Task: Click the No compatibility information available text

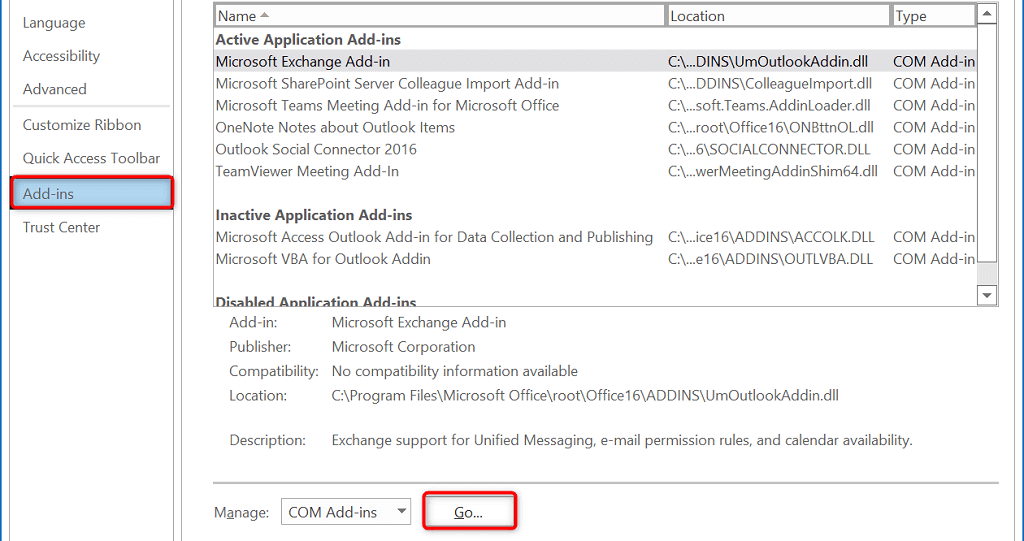Action: tap(455, 372)
